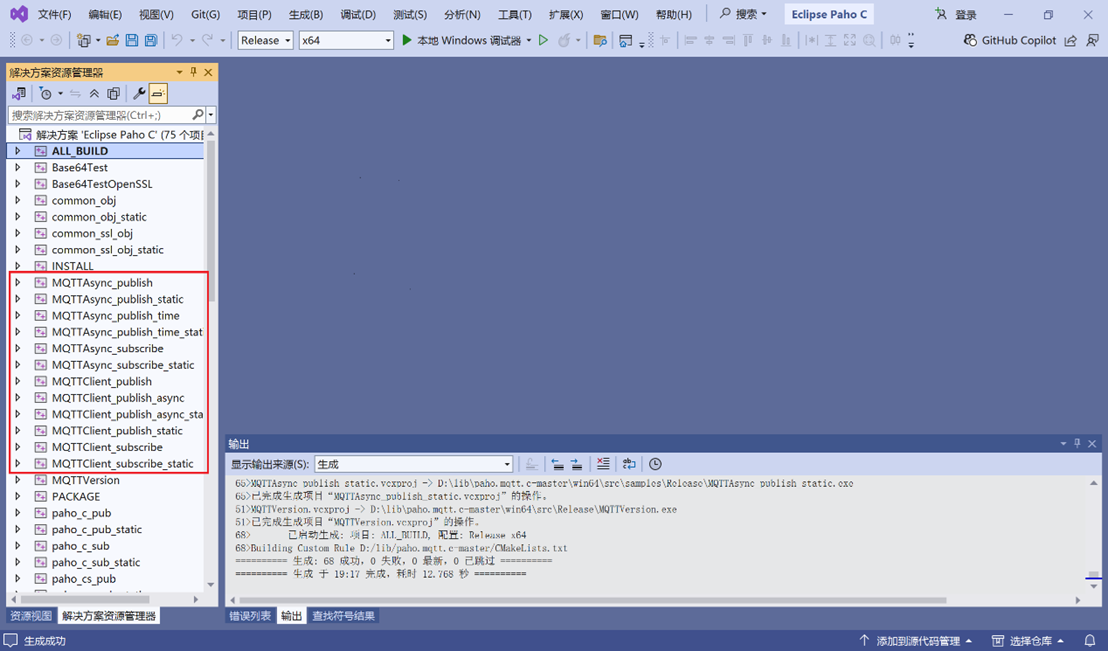Open the Find in Files folder icon
Image resolution: width=1108 pixels, height=651 pixels.
click(600, 40)
